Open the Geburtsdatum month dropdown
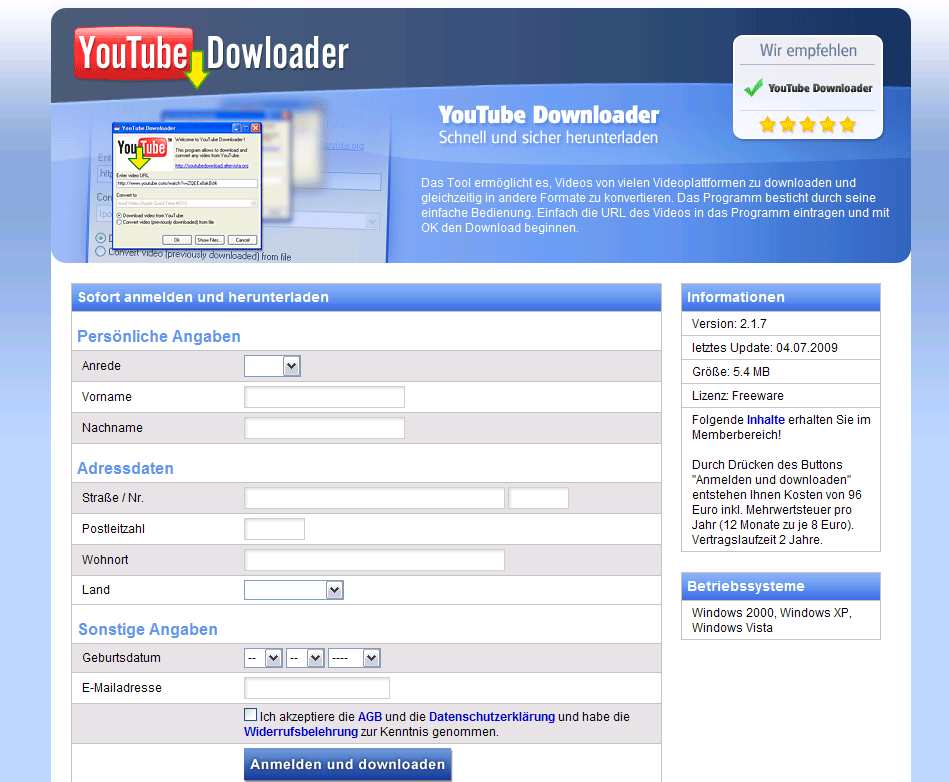 [306, 658]
